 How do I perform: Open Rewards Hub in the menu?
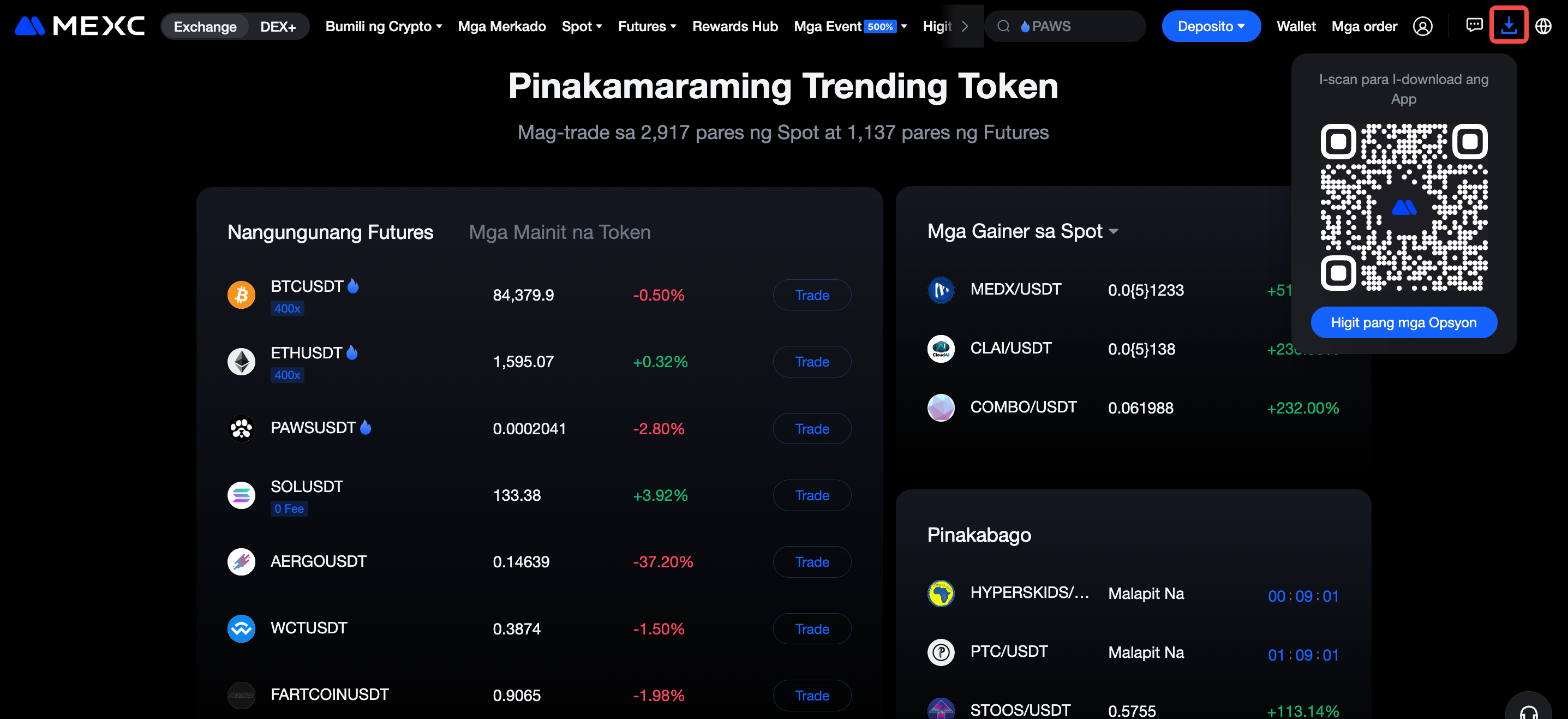click(735, 26)
